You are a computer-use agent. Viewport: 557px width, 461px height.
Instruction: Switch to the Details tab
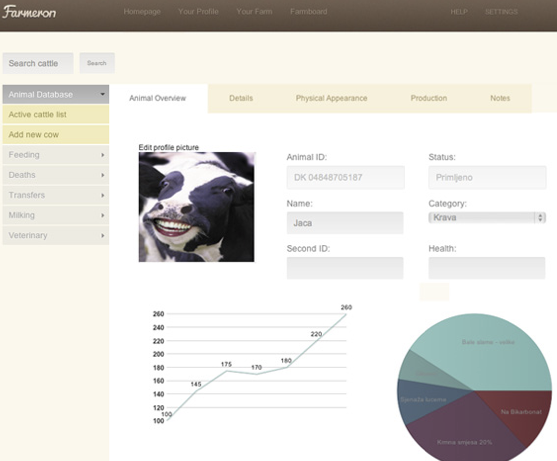[x=241, y=98]
